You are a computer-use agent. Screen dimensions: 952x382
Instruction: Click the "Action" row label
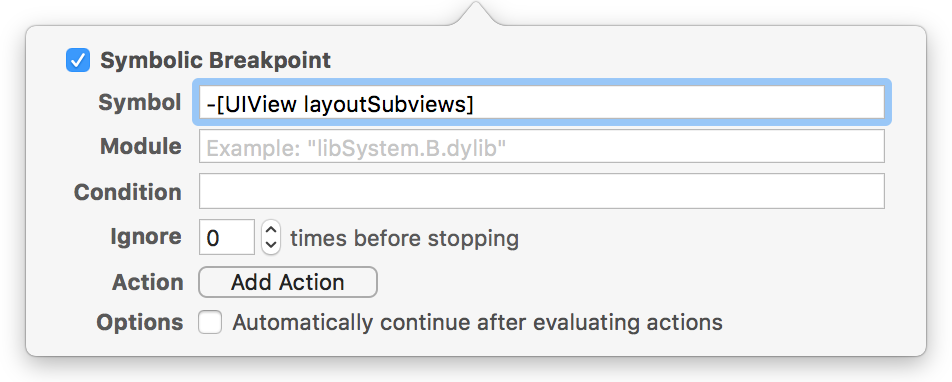coord(148,282)
